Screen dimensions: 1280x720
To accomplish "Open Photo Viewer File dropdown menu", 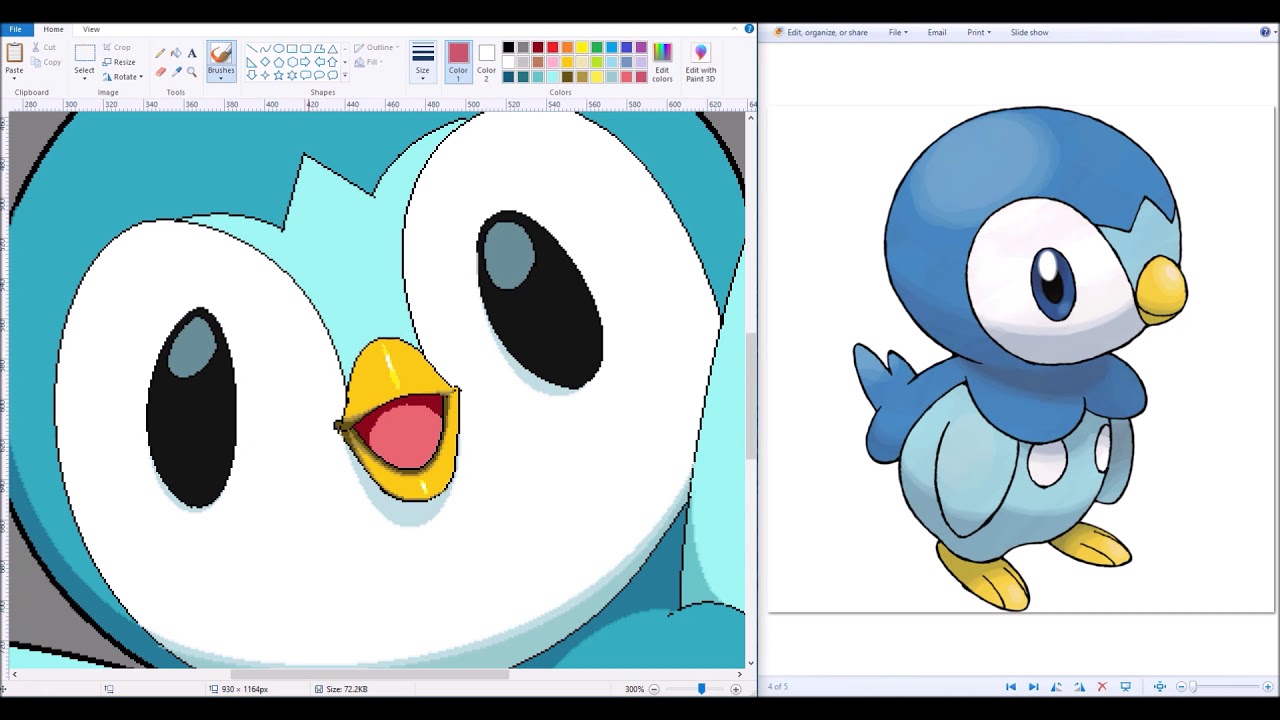I will pos(898,32).
